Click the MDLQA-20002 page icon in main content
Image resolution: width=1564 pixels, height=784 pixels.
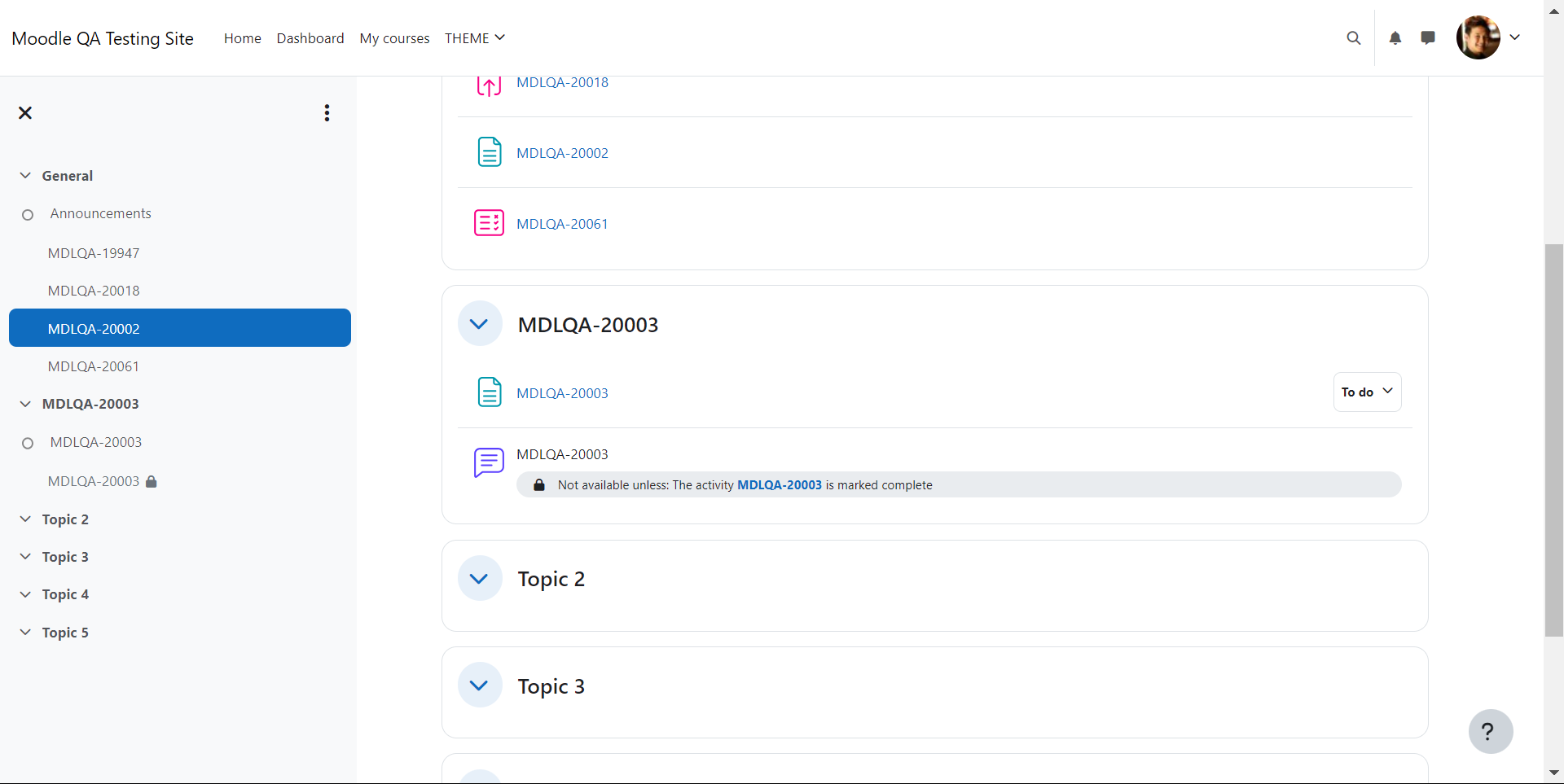coord(489,152)
